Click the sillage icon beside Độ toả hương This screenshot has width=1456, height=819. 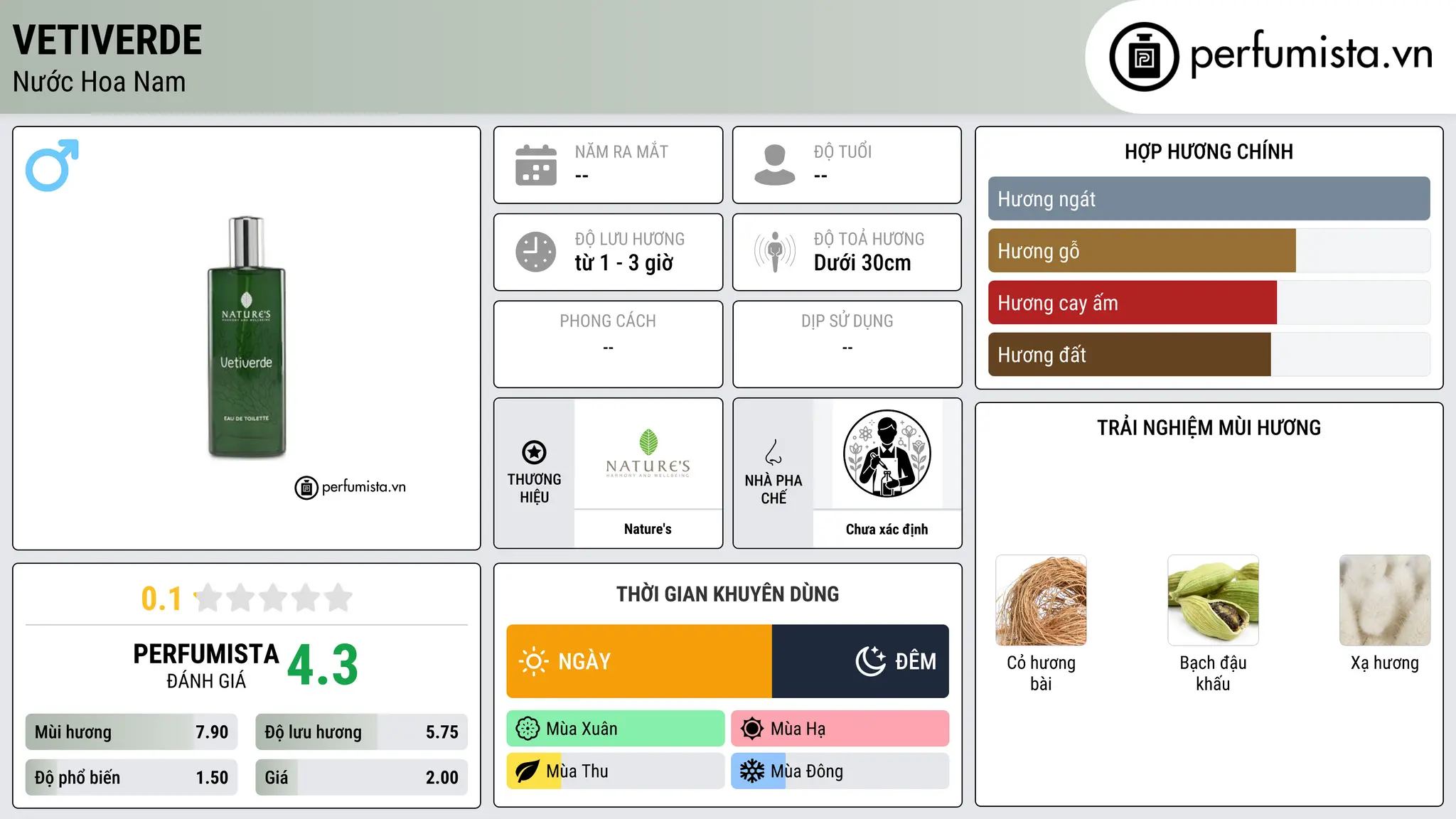click(x=775, y=252)
